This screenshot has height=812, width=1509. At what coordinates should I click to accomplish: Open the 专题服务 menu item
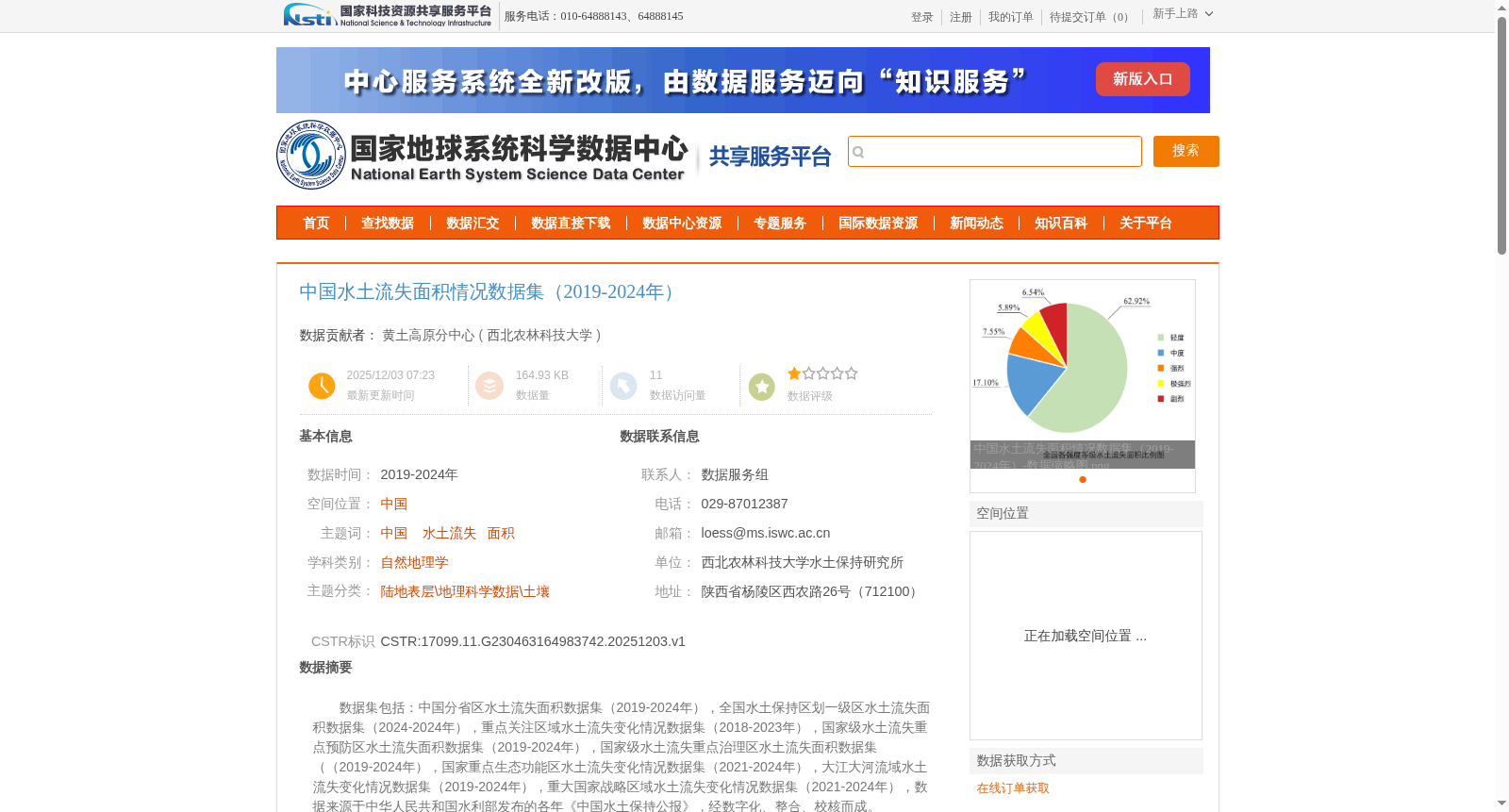(x=780, y=224)
